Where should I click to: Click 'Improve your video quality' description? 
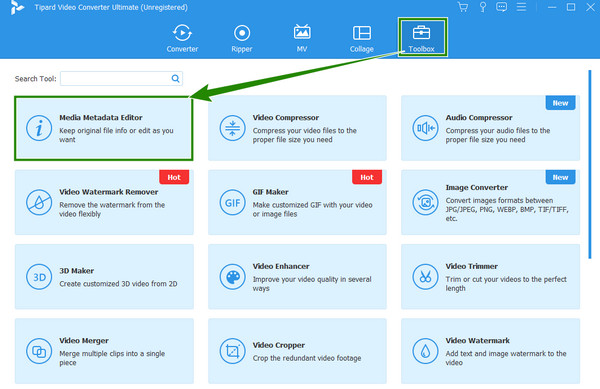tap(312, 284)
